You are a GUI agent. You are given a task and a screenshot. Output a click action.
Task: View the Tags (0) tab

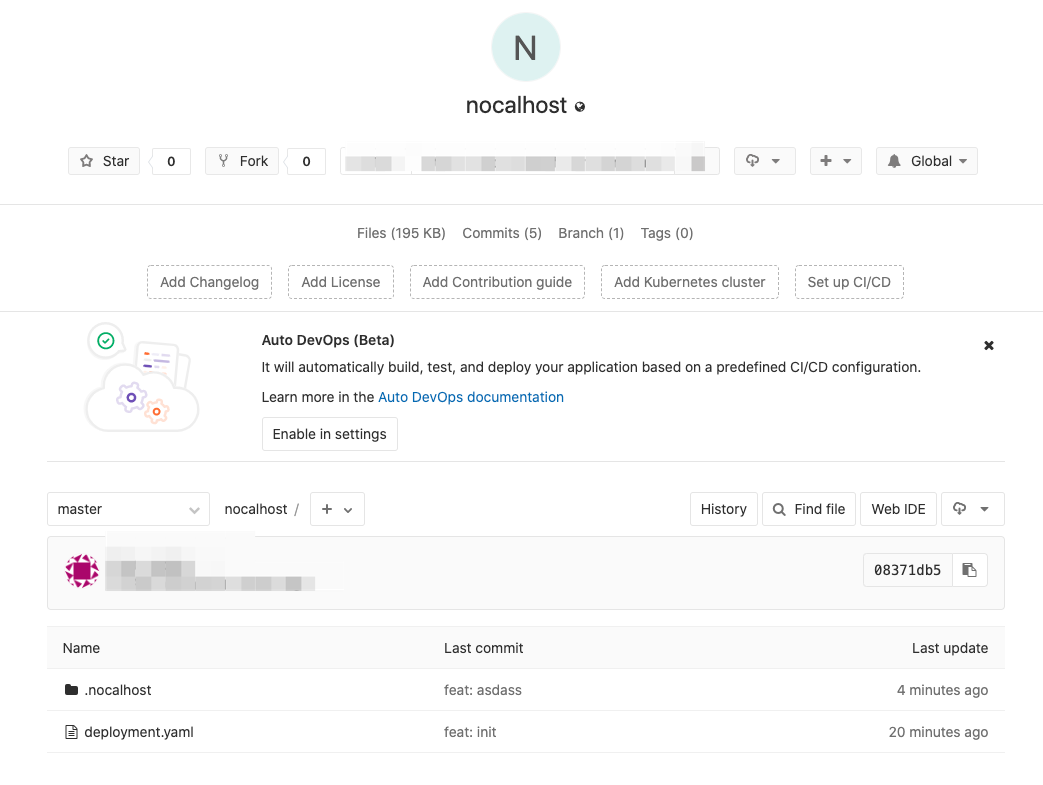tap(666, 233)
